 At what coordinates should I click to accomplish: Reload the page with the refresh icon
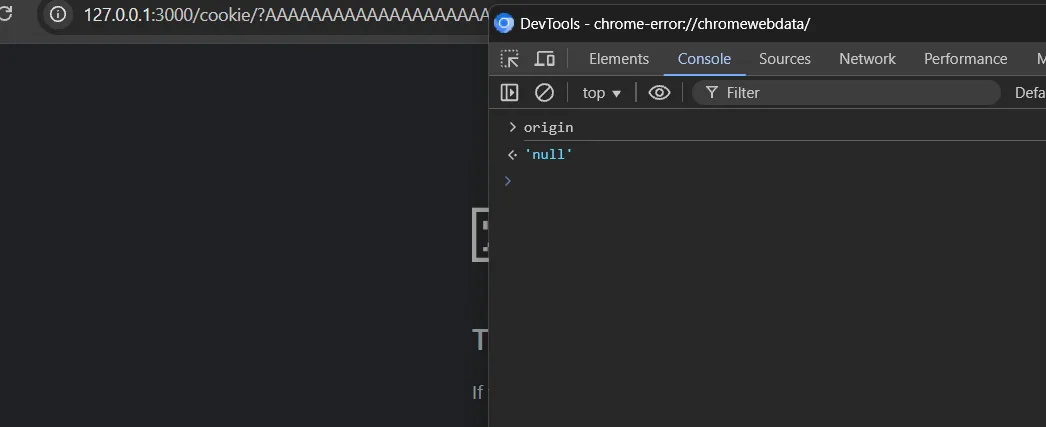(x=6, y=14)
